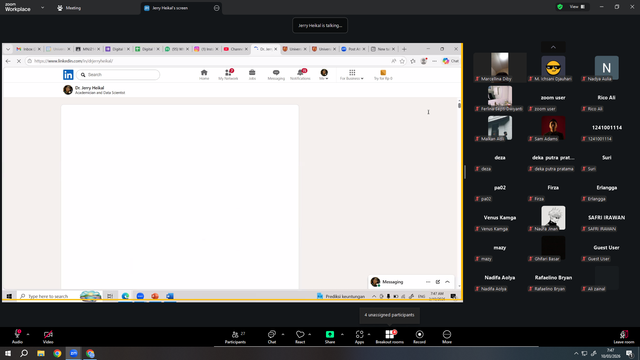Expand the Audio options arrow

point(28,334)
